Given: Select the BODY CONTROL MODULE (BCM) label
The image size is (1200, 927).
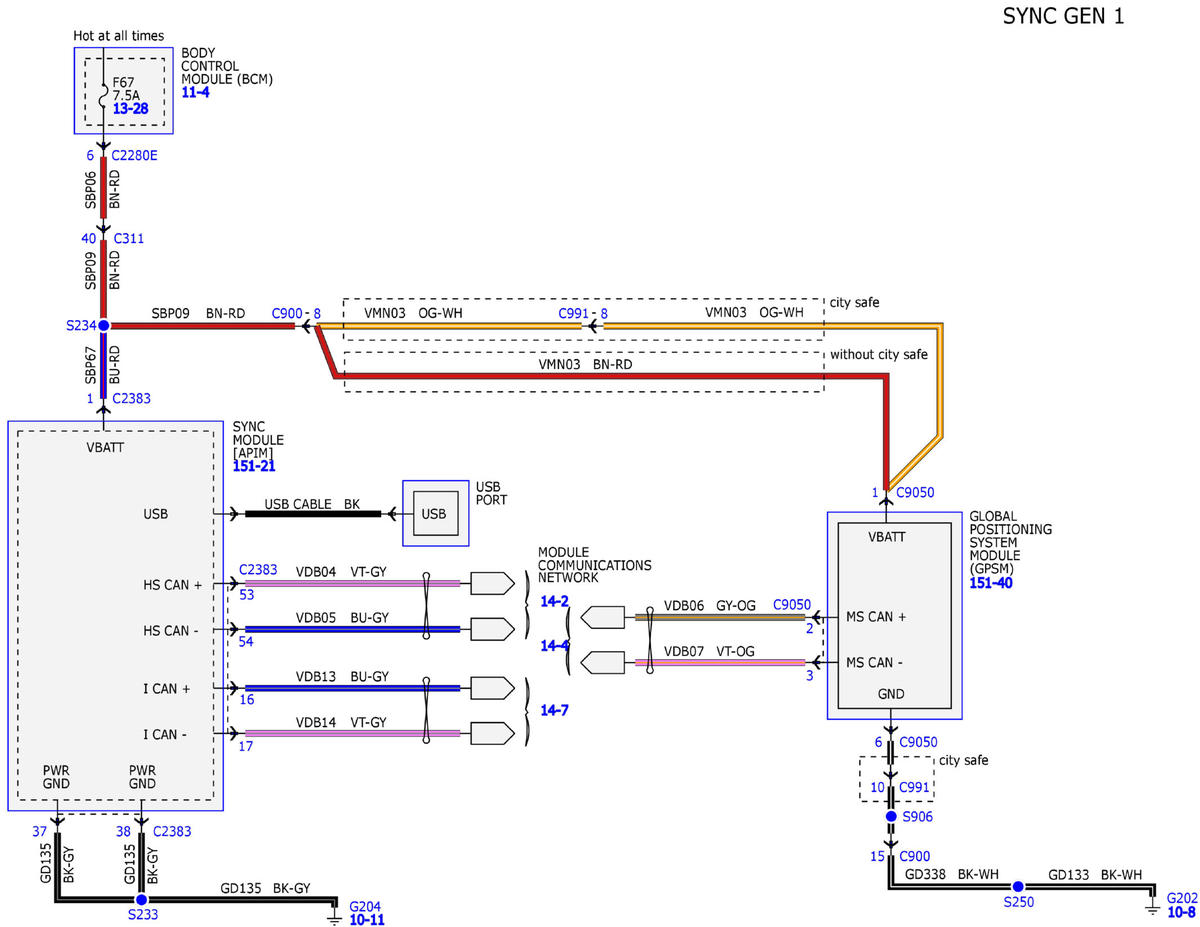Looking at the screenshot, I should [227, 65].
